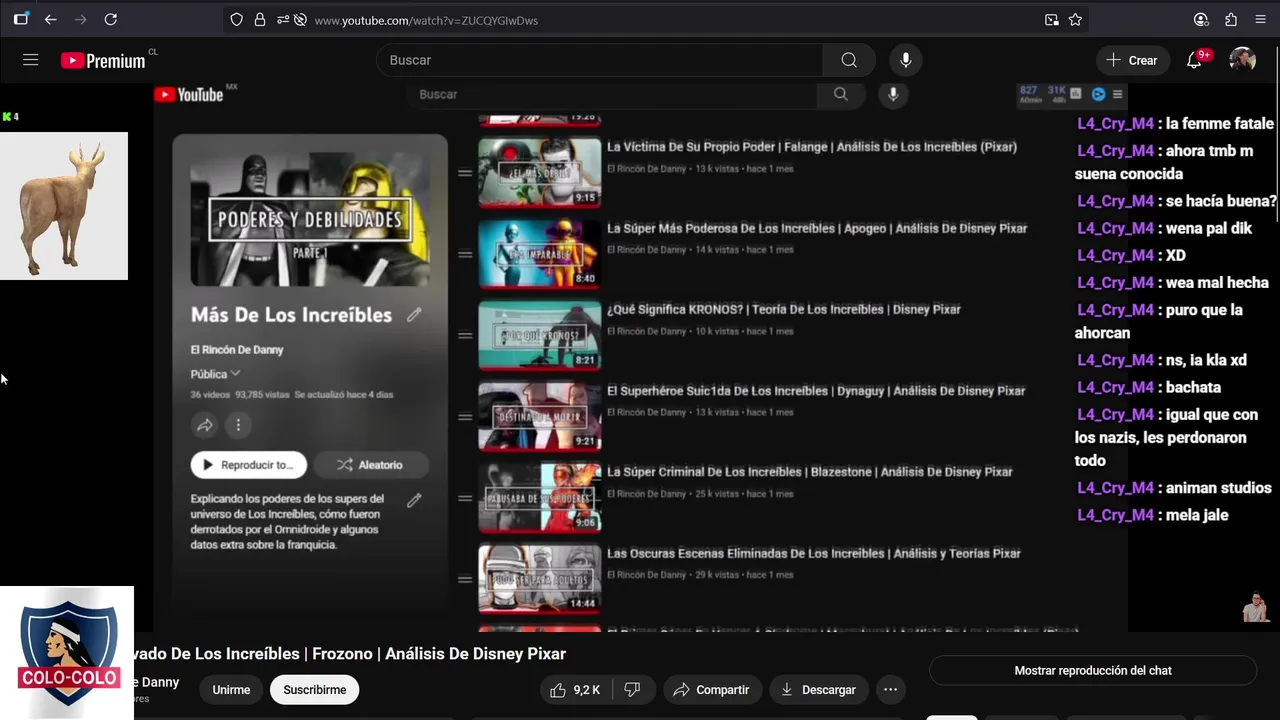Click the Reproducir todo button in the video

pyautogui.click(x=249, y=465)
